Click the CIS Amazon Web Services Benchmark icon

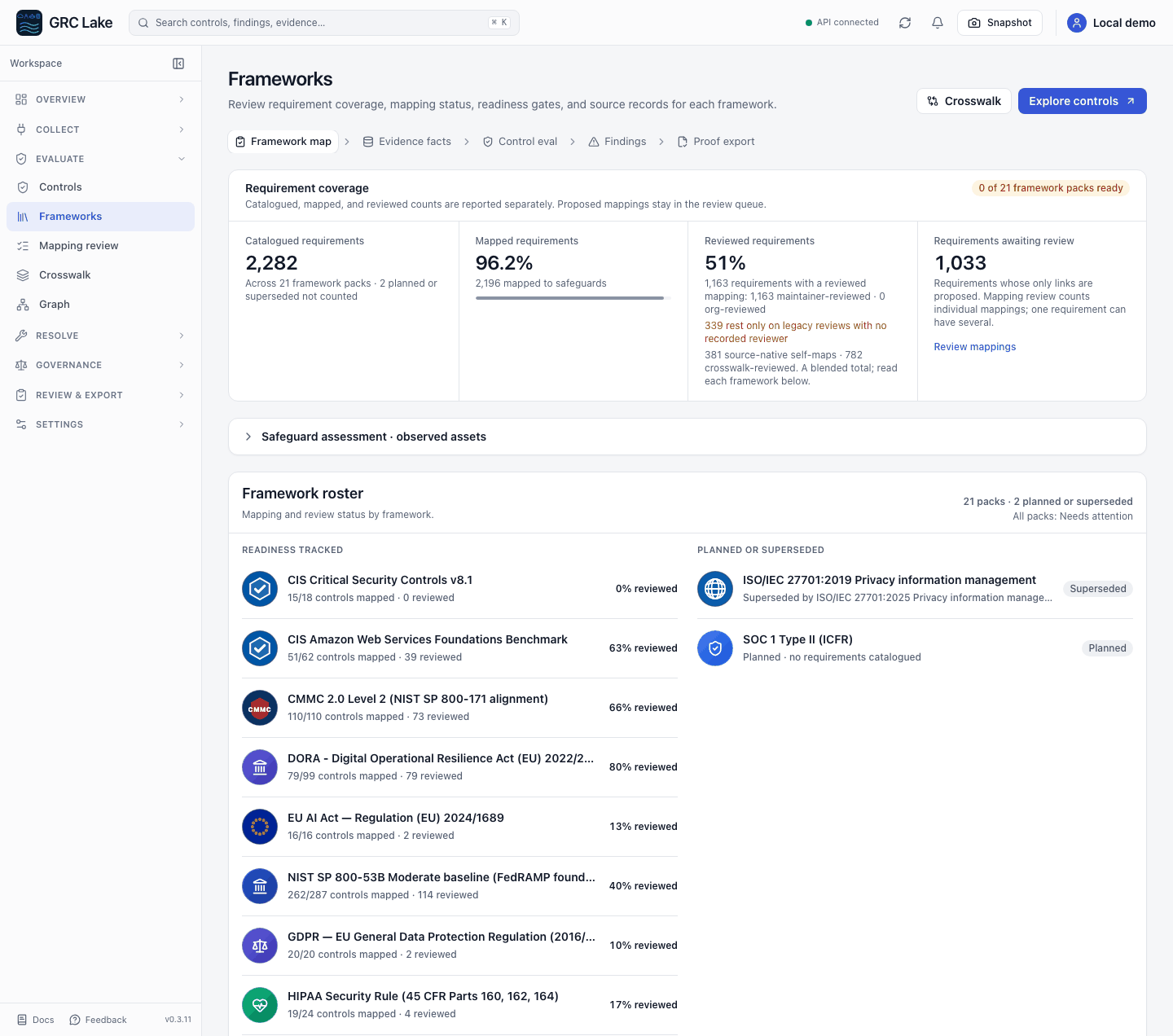click(x=260, y=648)
